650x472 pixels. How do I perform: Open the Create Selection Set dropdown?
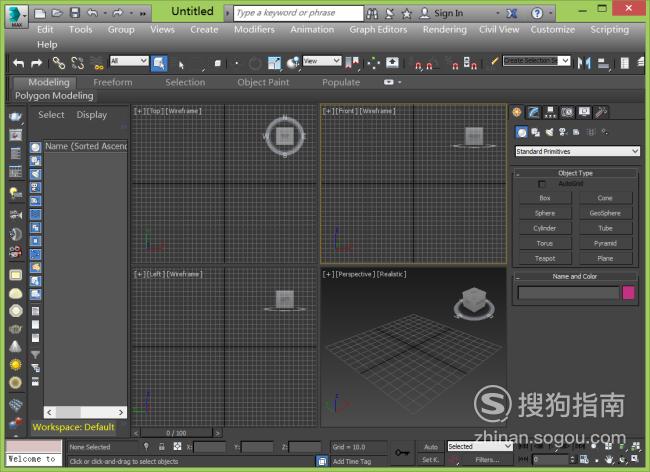click(x=536, y=61)
